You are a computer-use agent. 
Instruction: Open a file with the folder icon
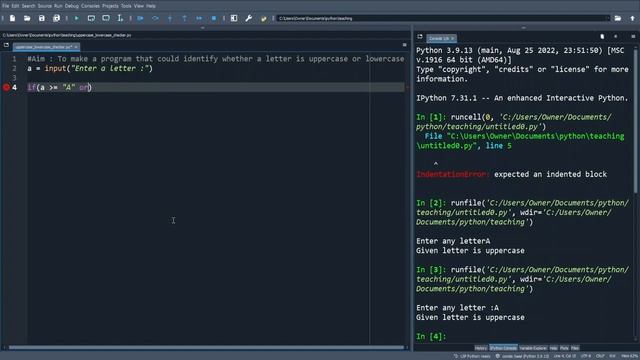point(27,18)
